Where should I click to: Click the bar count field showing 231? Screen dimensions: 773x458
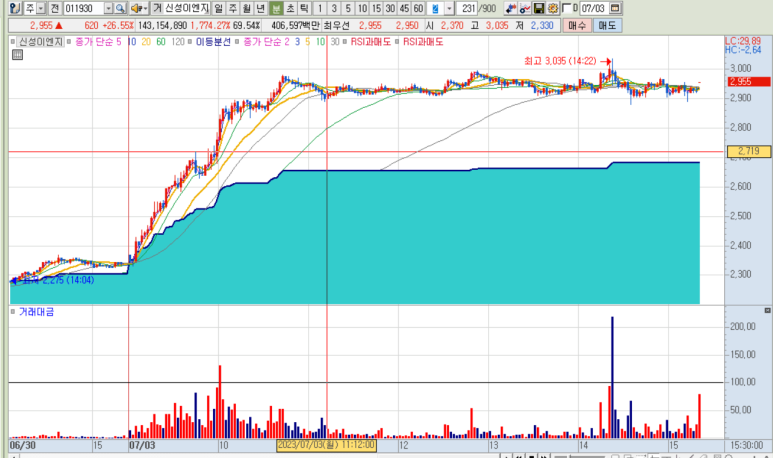467,8
